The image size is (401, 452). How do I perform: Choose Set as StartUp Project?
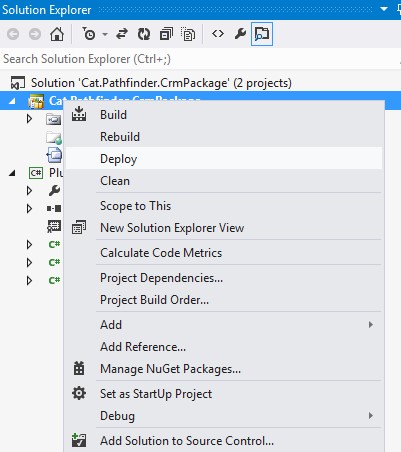[224, 394]
